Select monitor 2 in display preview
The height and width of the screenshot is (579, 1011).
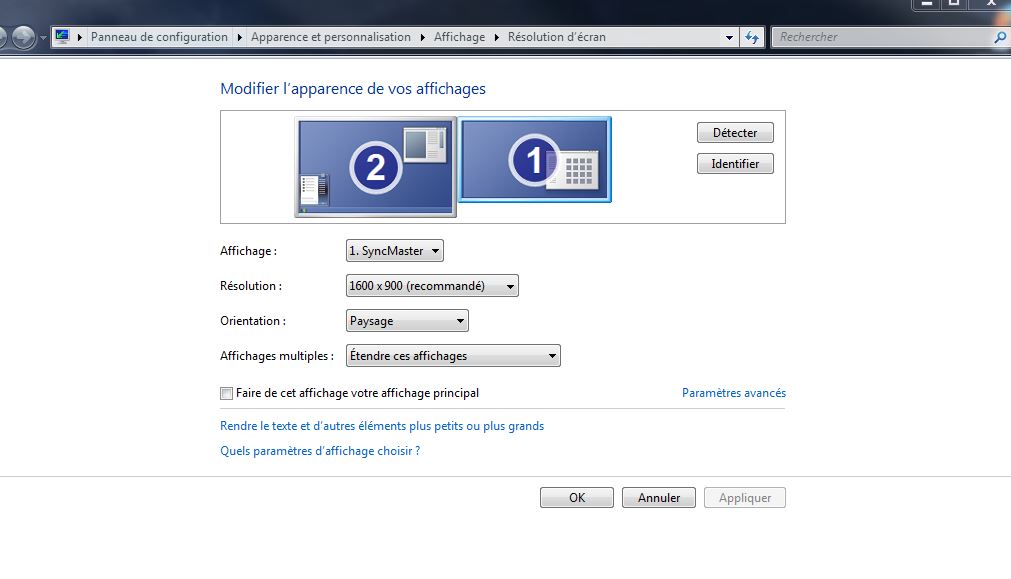pos(375,166)
